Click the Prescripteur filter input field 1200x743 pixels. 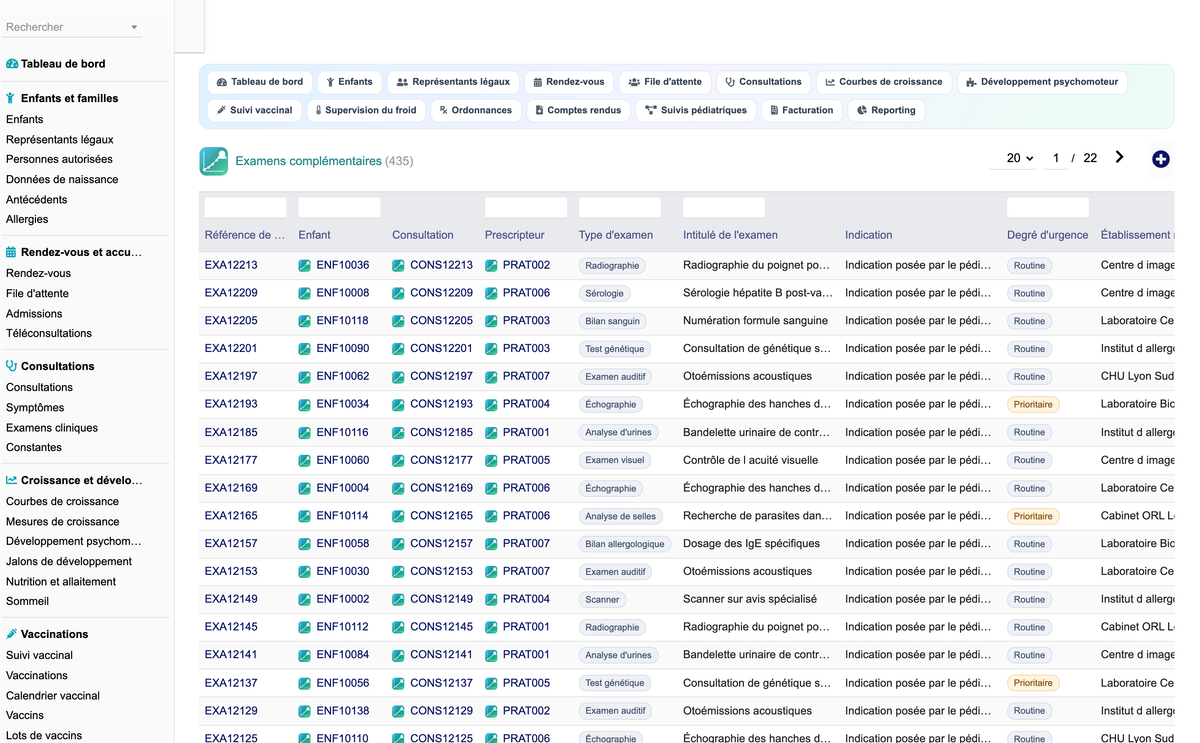click(526, 207)
